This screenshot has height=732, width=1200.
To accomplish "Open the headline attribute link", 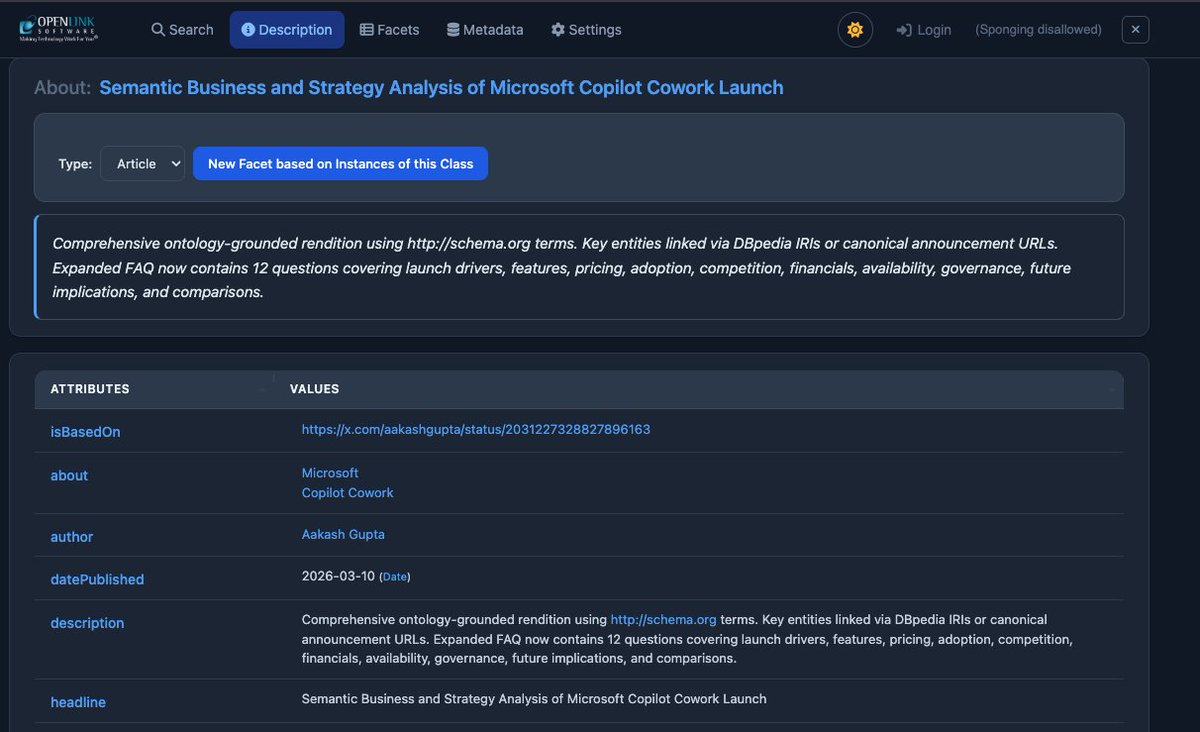I will [78, 703].
